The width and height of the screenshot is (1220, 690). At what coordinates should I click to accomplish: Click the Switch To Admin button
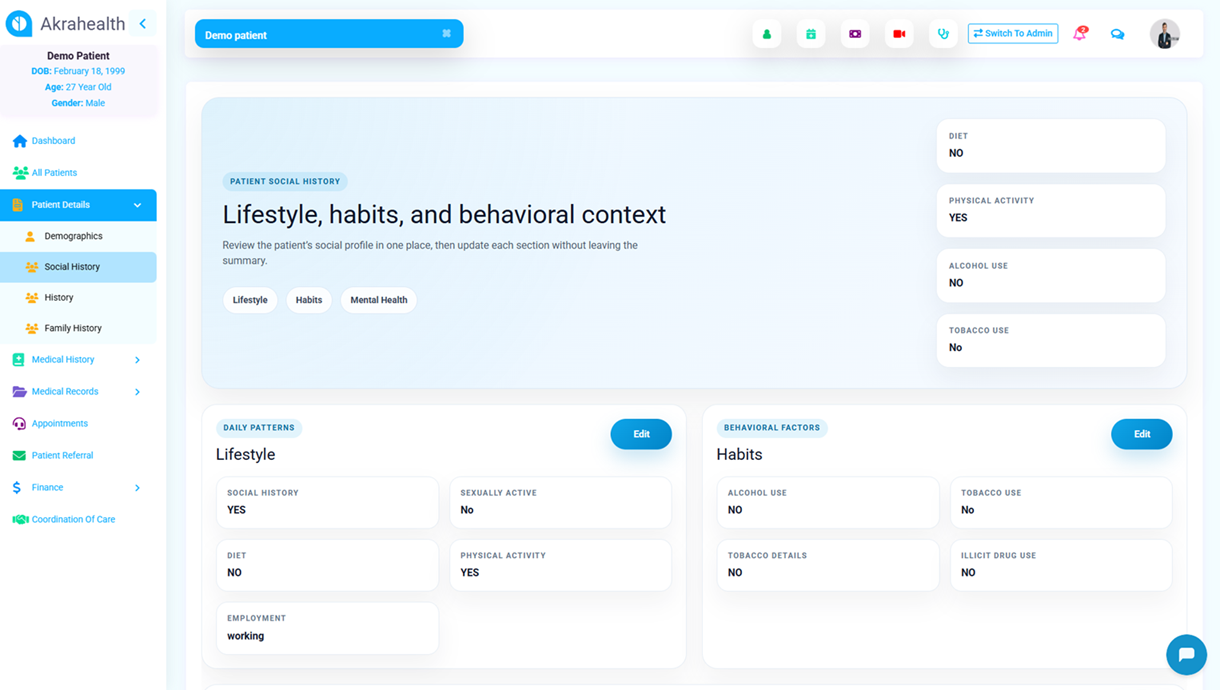point(1013,33)
